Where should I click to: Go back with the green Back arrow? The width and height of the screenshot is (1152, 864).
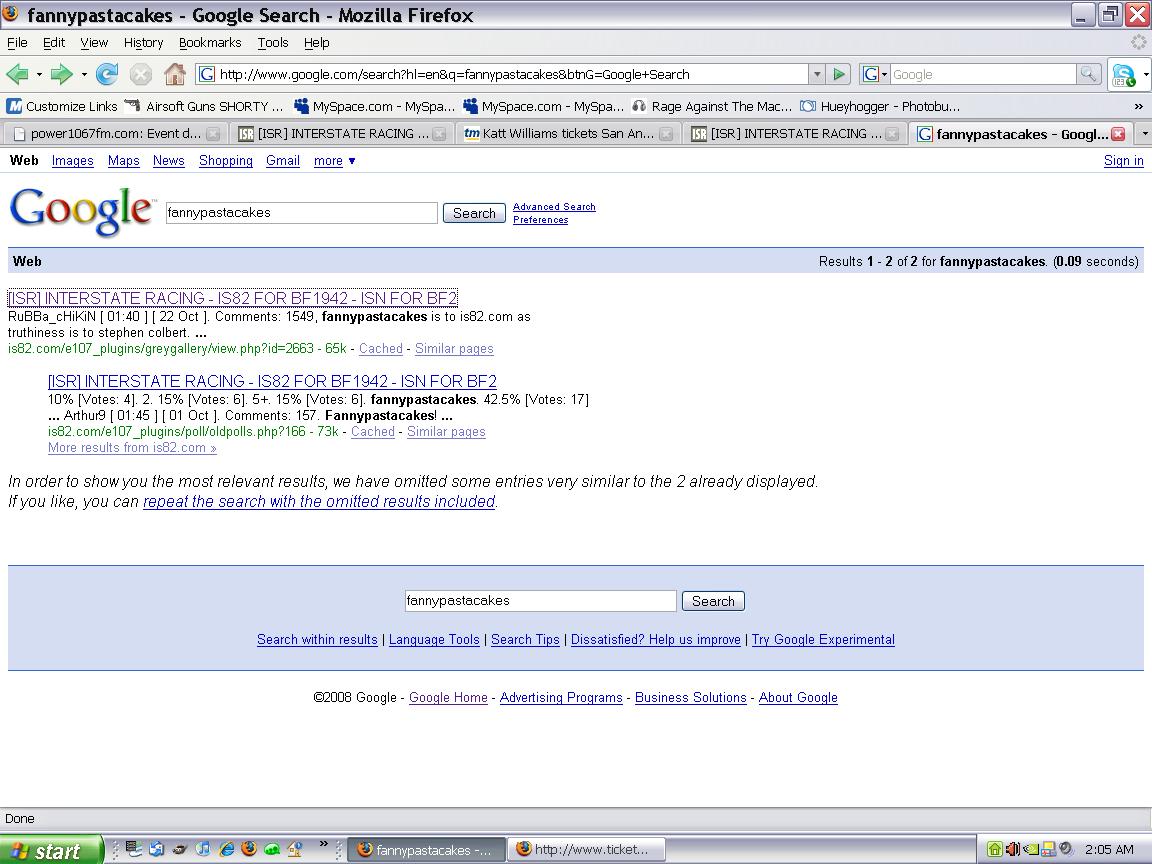17,74
